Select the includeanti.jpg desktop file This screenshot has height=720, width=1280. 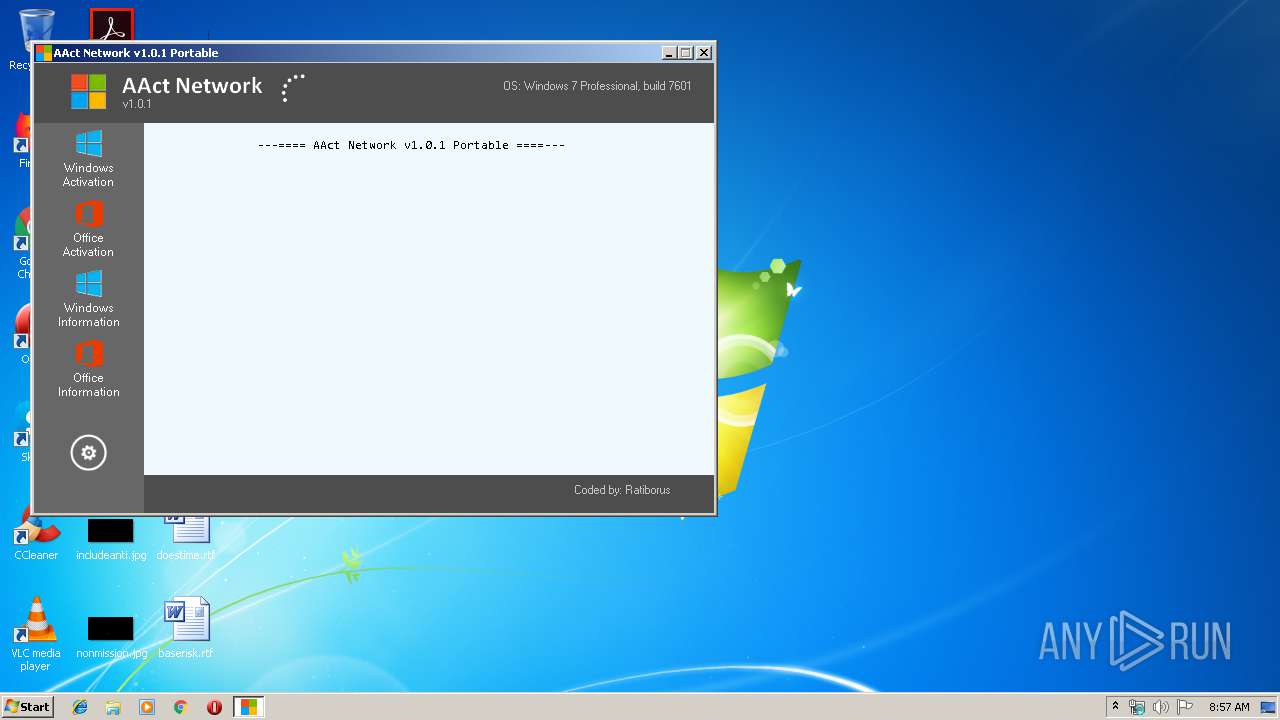[x=111, y=540]
